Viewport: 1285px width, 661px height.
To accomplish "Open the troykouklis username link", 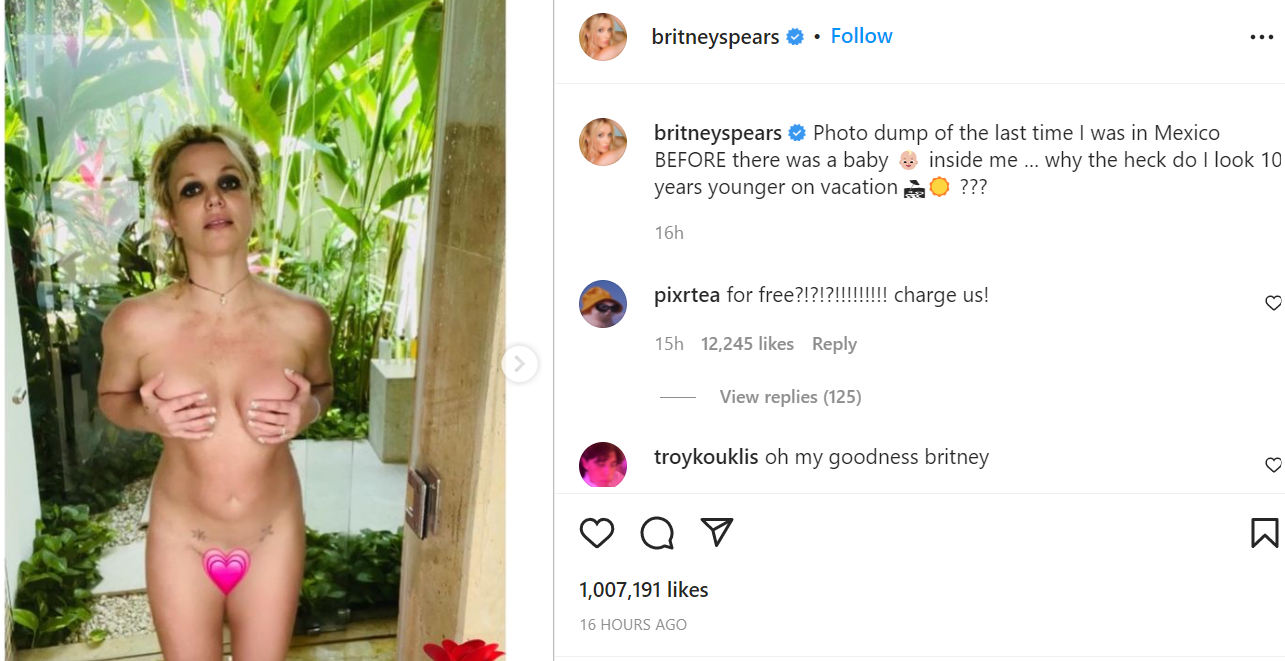I will click(706, 457).
